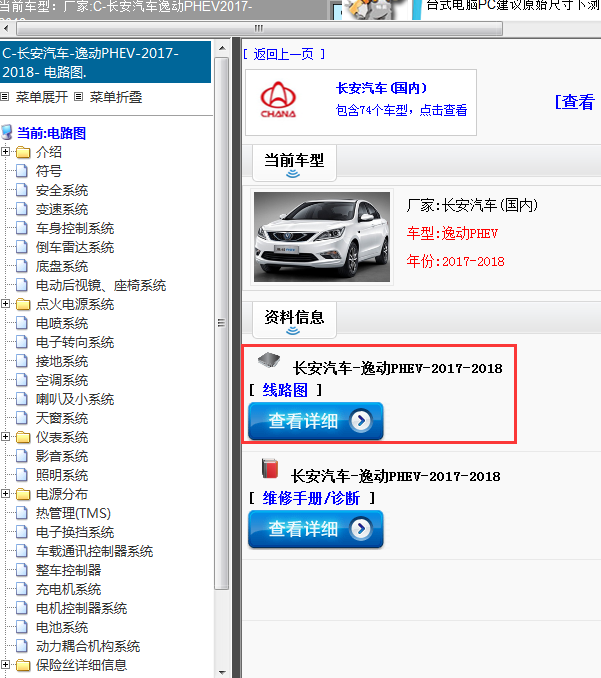The image size is (601, 678).
Task: Click the tree panel scroll-up arrow
Action: point(222,48)
